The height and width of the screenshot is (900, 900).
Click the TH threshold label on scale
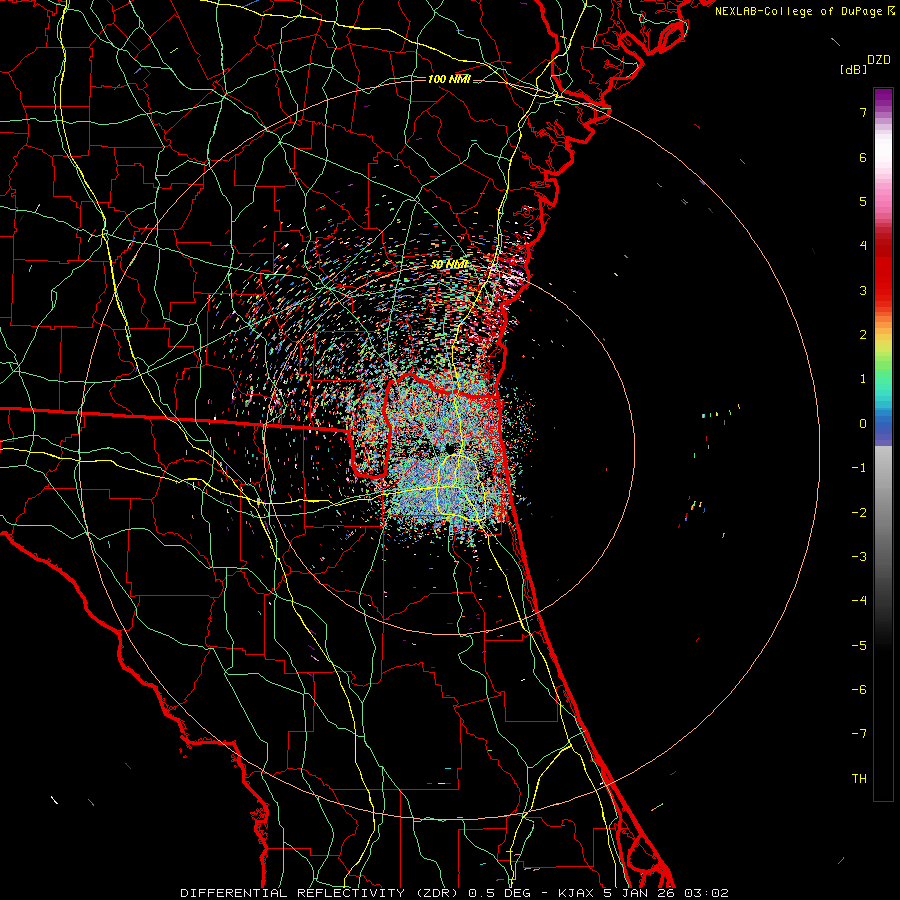point(859,779)
